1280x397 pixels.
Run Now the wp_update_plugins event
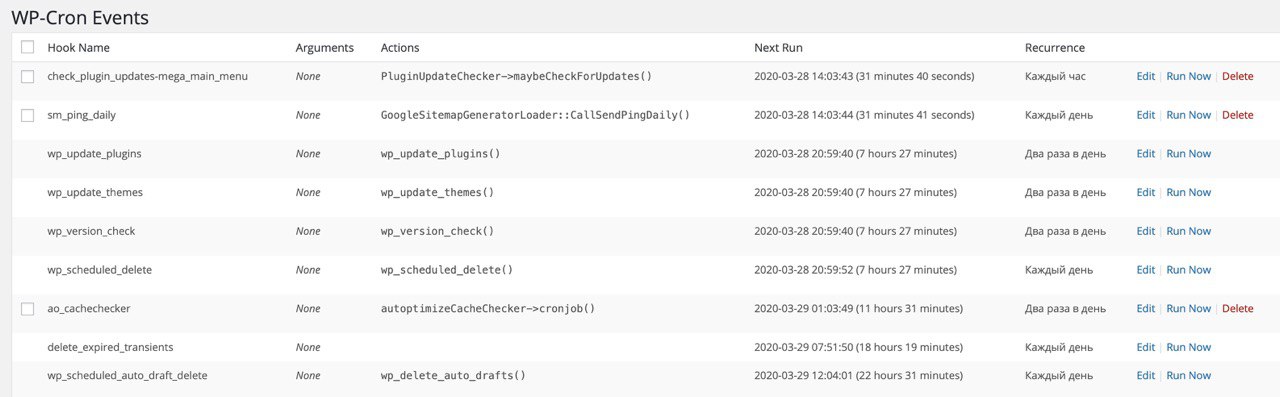(x=1188, y=154)
